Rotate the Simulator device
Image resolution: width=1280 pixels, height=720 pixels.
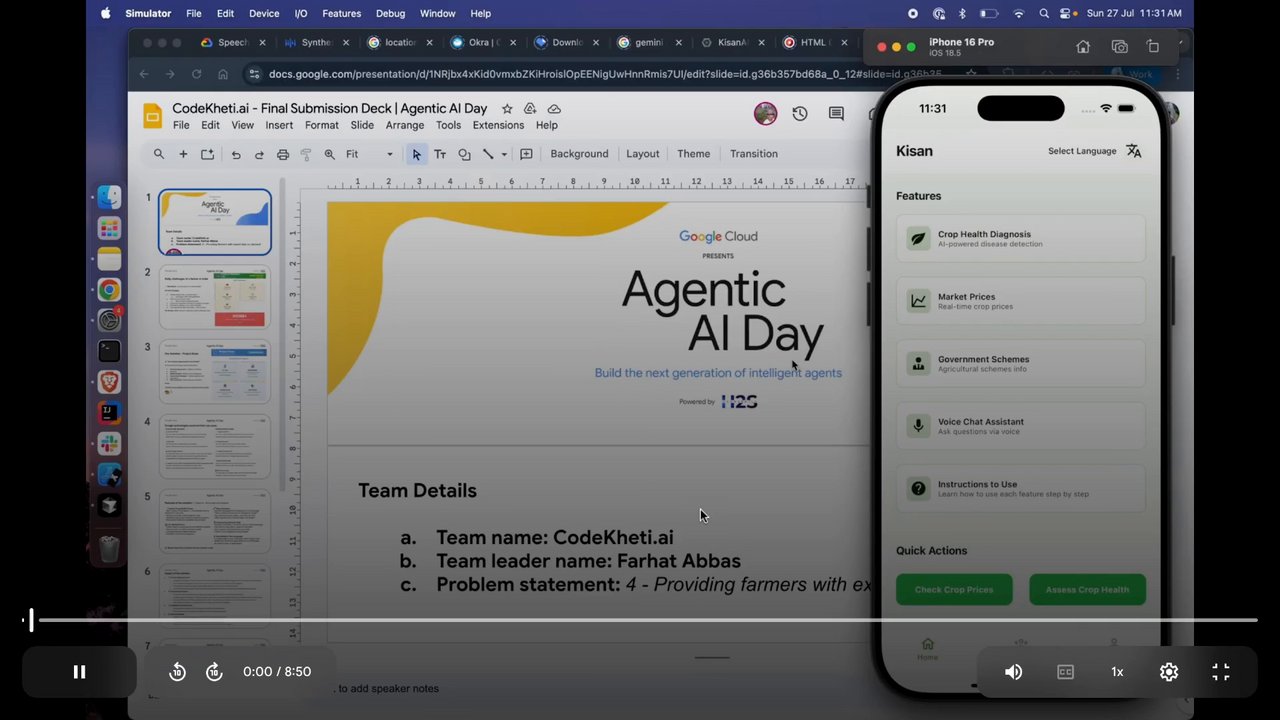tap(1153, 47)
